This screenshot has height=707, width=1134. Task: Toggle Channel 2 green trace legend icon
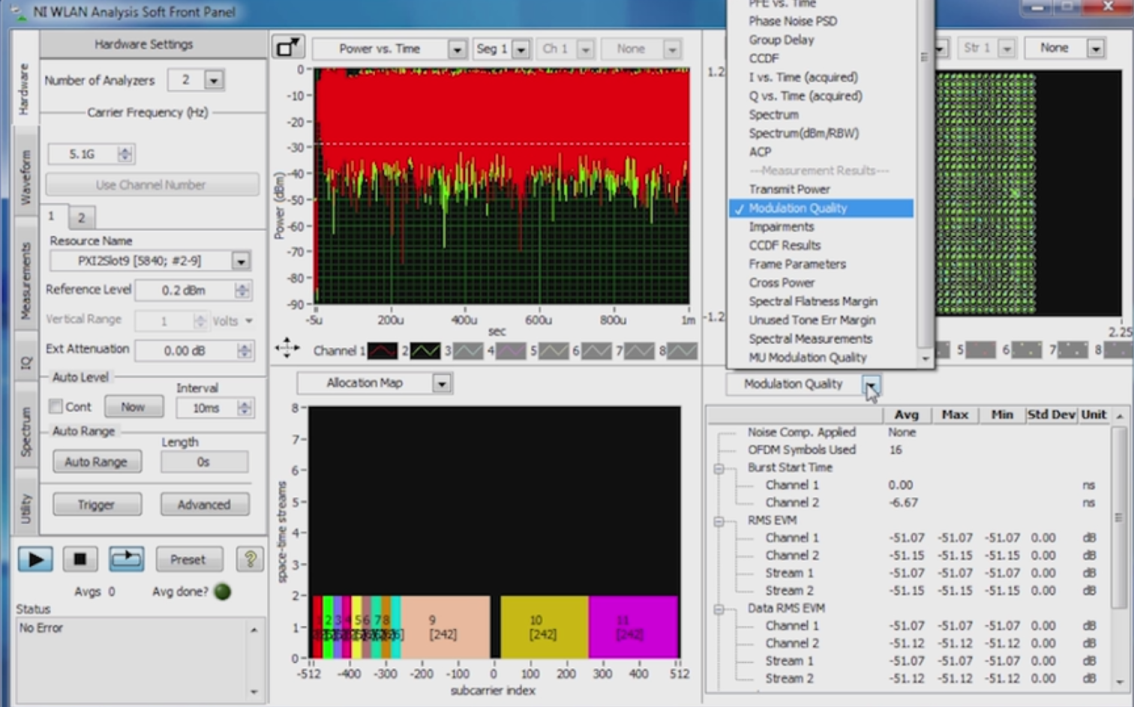tap(427, 351)
